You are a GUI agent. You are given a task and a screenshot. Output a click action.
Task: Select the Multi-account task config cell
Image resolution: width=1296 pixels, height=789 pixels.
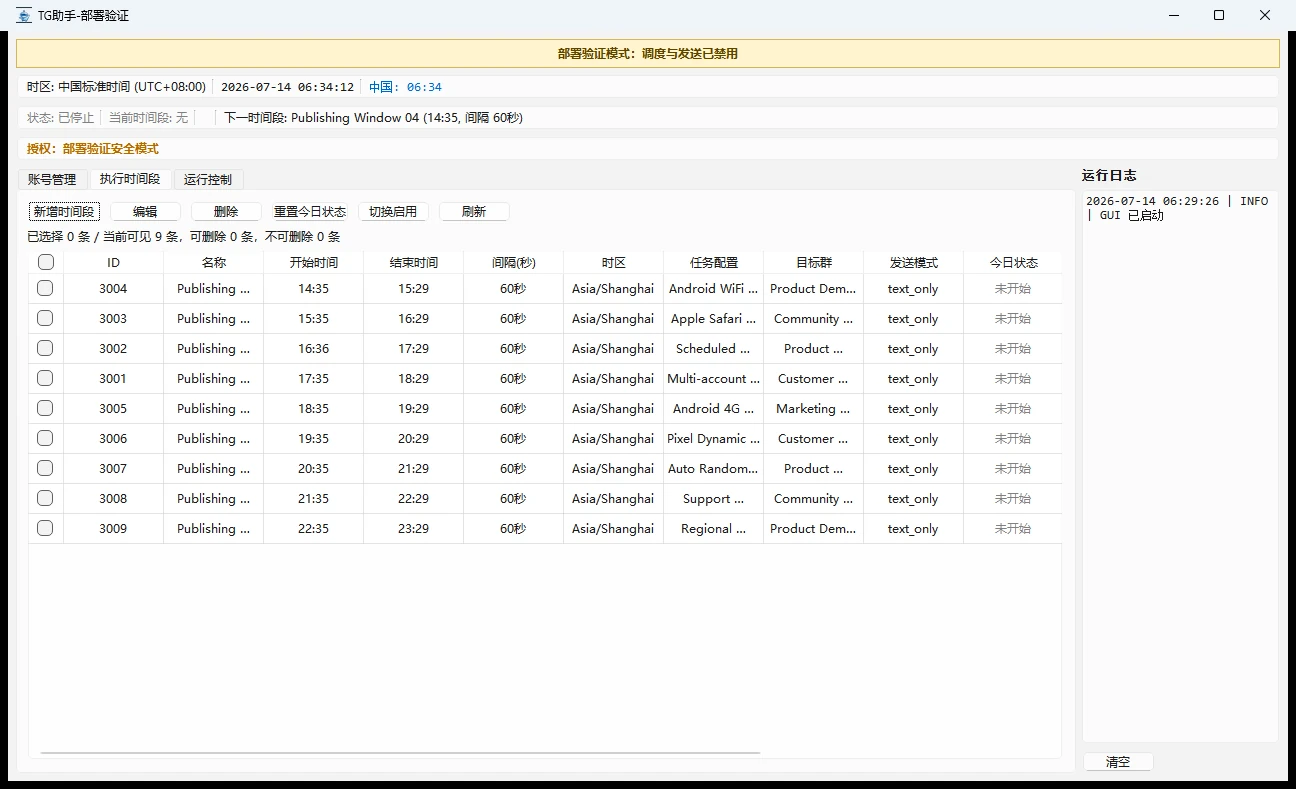tap(713, 378)
